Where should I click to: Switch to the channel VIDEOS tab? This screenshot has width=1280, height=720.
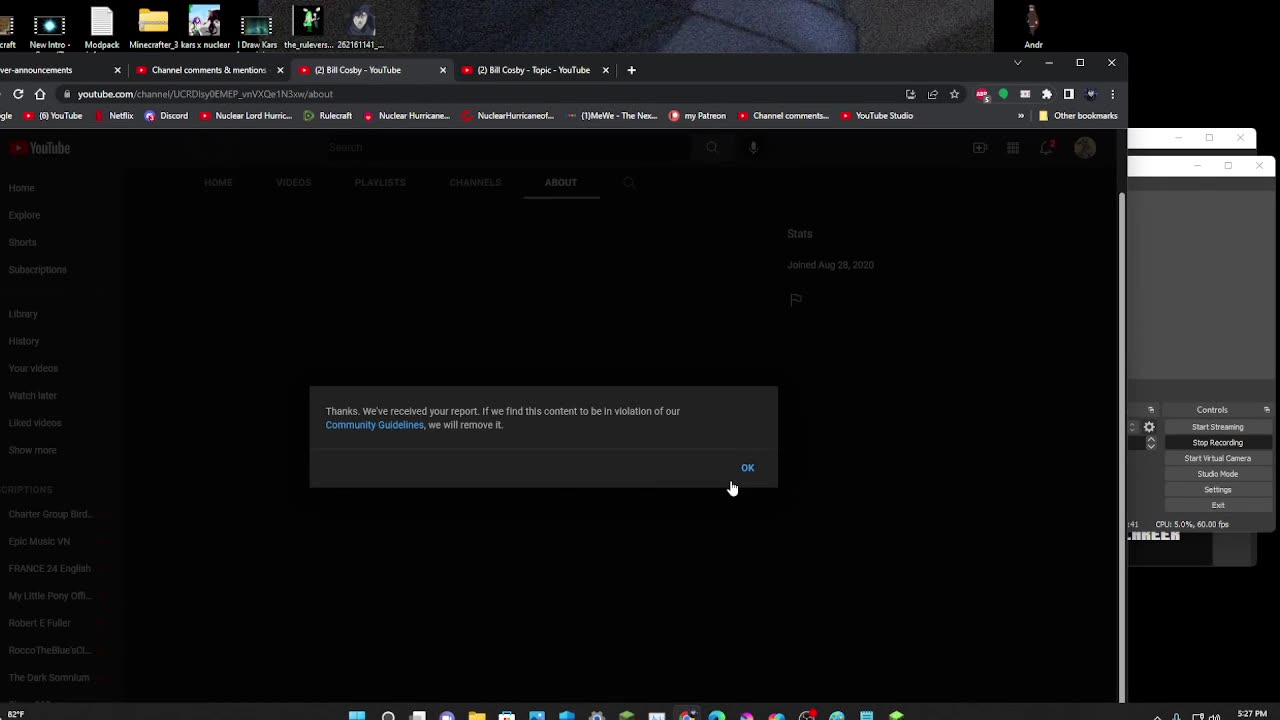tap(293, 183)
